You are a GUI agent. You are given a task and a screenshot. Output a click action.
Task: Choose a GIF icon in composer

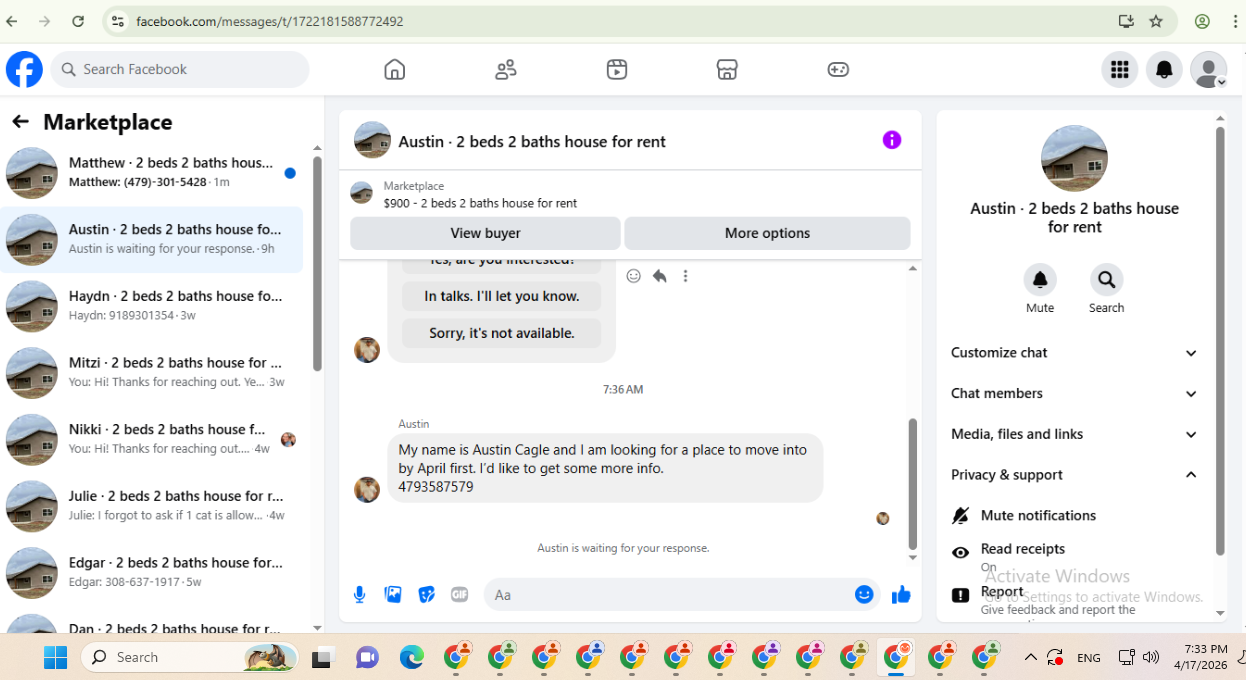click(x=460, y=595)
